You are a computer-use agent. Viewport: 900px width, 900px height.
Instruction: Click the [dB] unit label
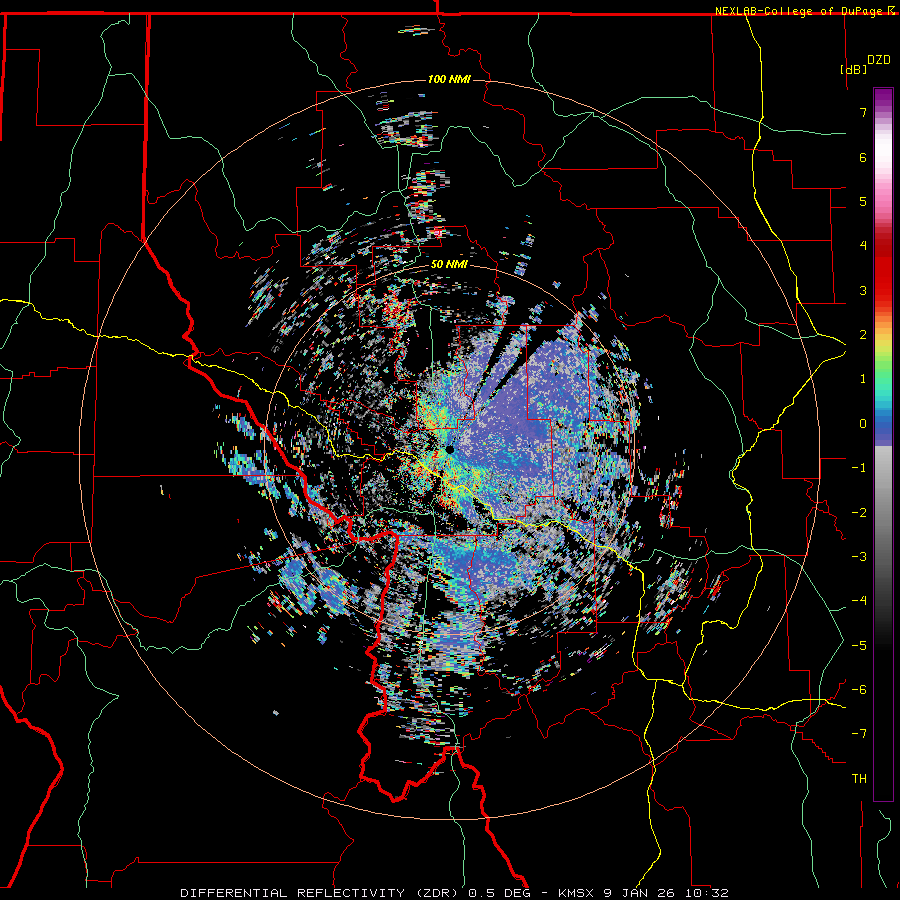coord(853,69)
